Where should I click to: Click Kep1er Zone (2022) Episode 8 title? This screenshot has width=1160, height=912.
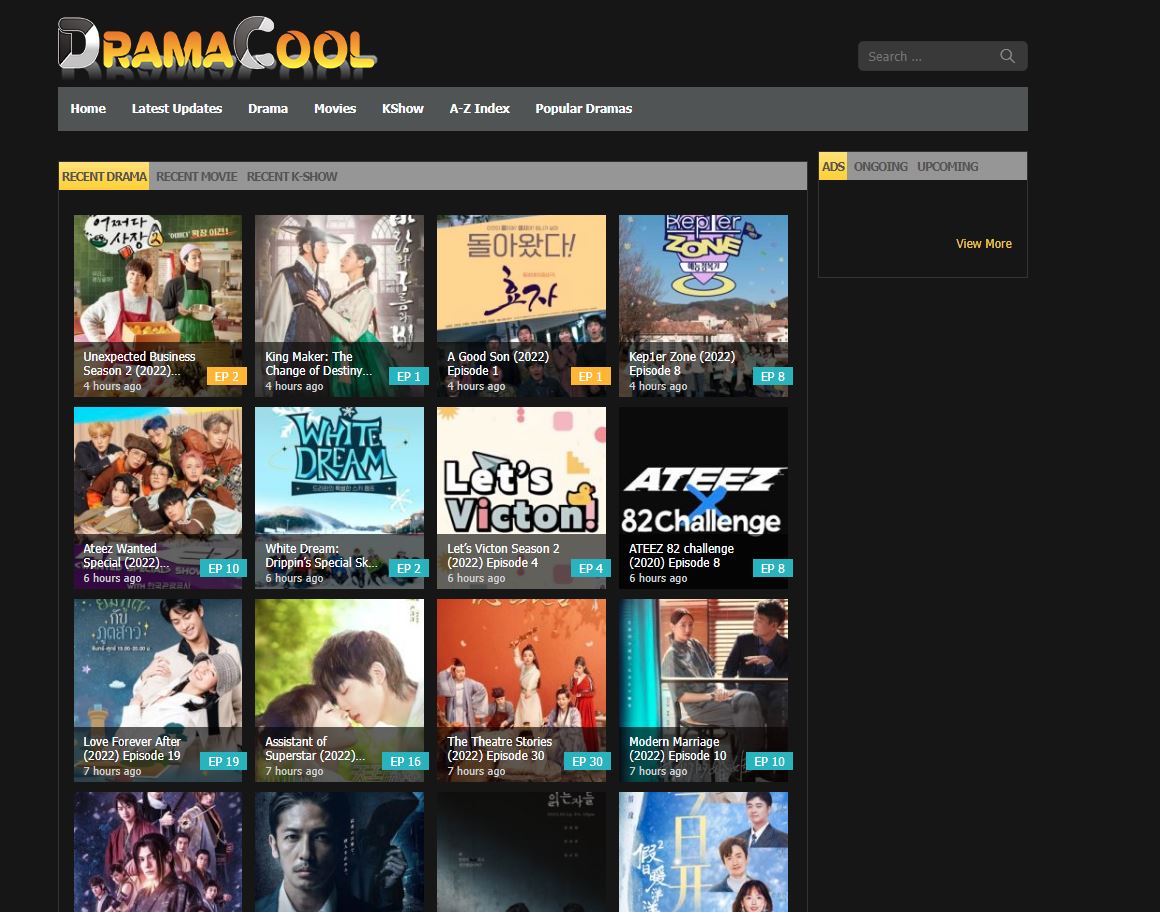tap(682, 363)
